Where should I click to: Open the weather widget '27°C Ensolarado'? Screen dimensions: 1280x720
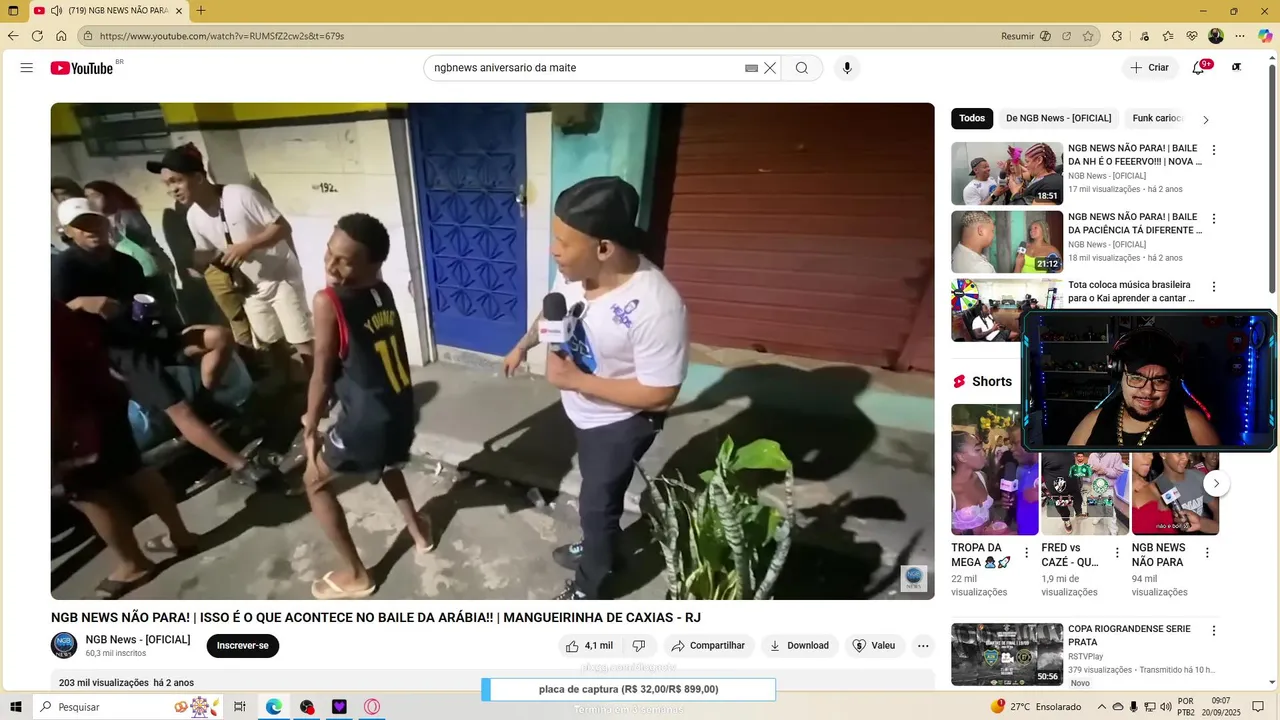[x=1036, y=707]
